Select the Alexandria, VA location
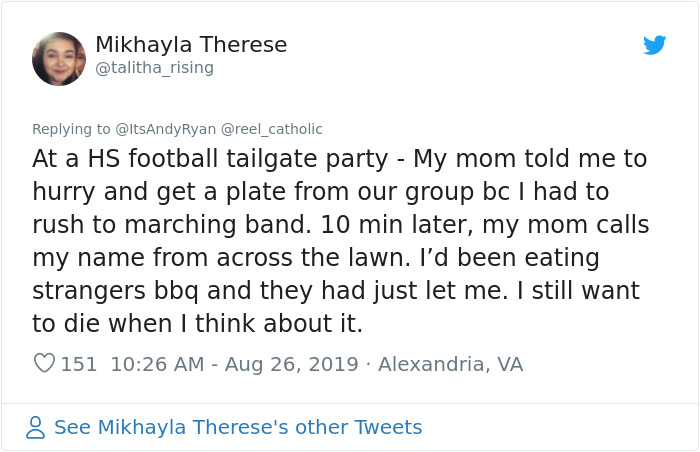The height and width of the screenshot is (452, 700). (x=450, y=364)
